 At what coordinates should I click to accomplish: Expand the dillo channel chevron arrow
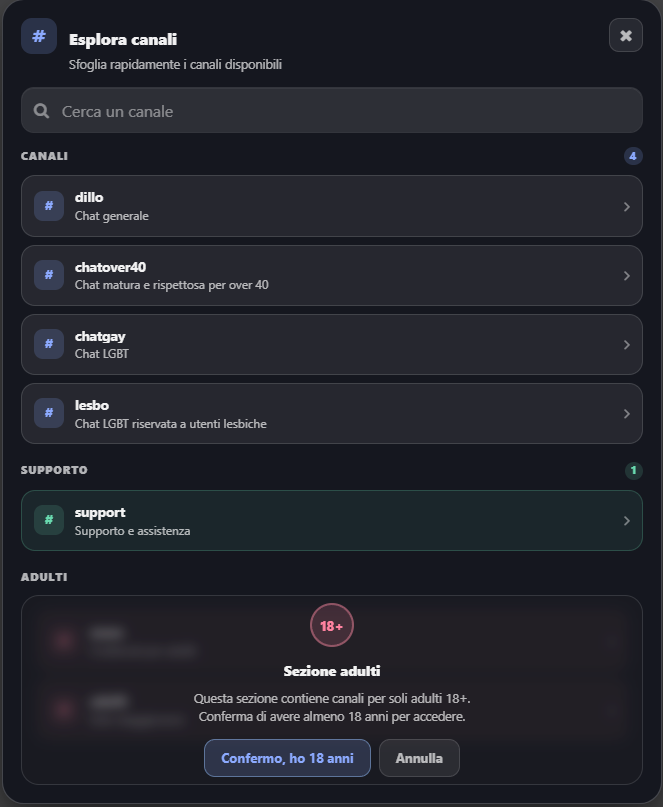pos(626,207)
